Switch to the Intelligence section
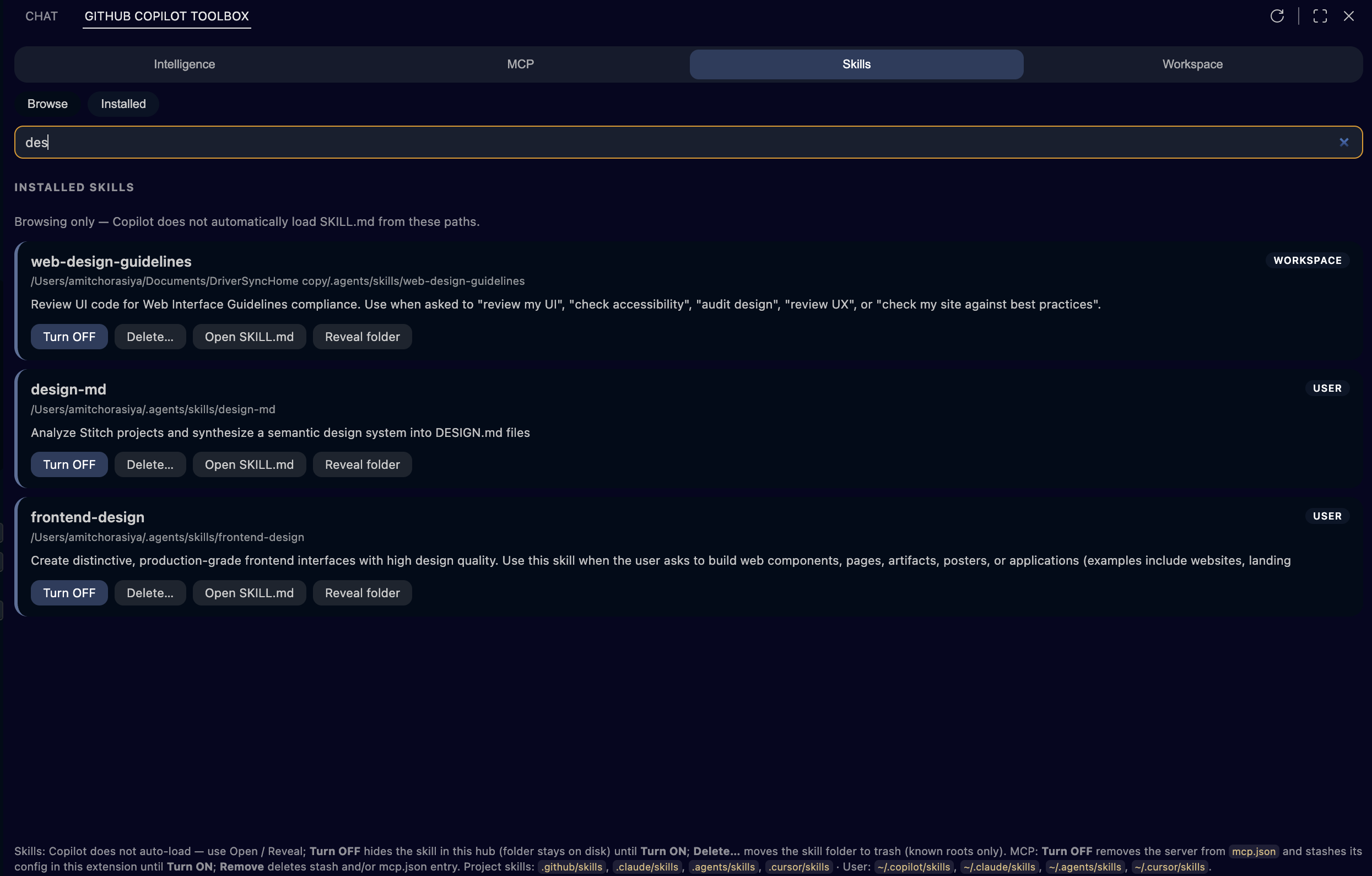The width and height of the screenshot is (1372, 876). (183, 64)
